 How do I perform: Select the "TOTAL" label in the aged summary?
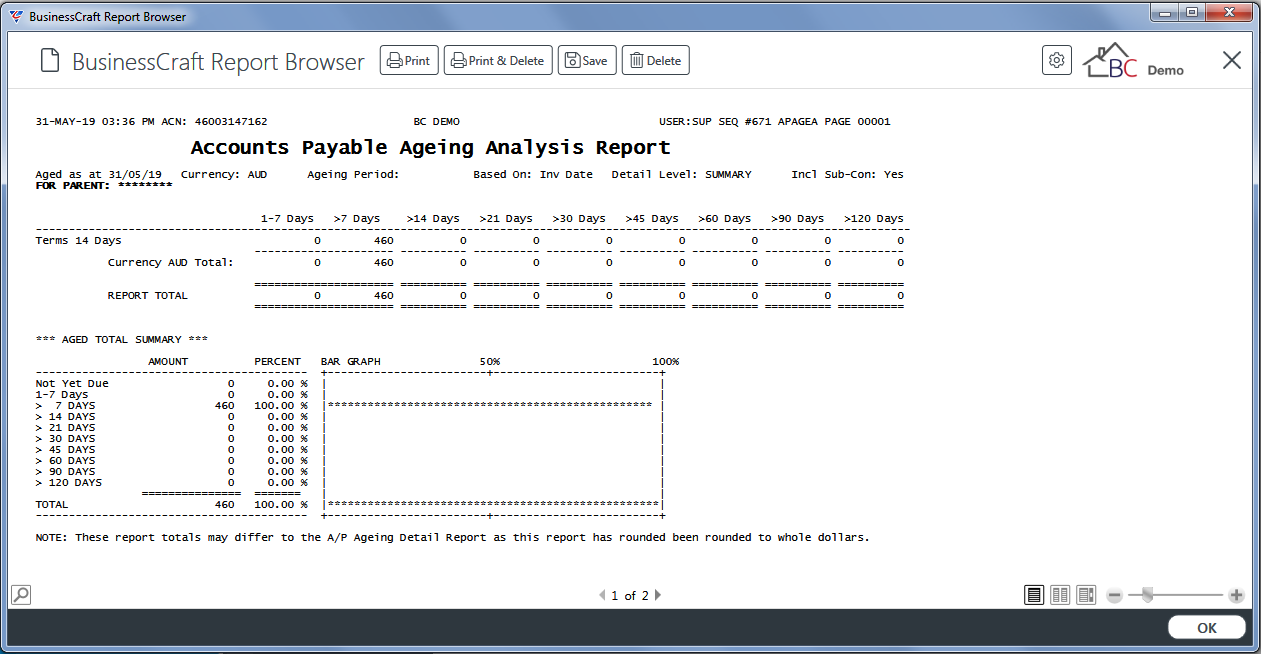click(x=52, y=505)
